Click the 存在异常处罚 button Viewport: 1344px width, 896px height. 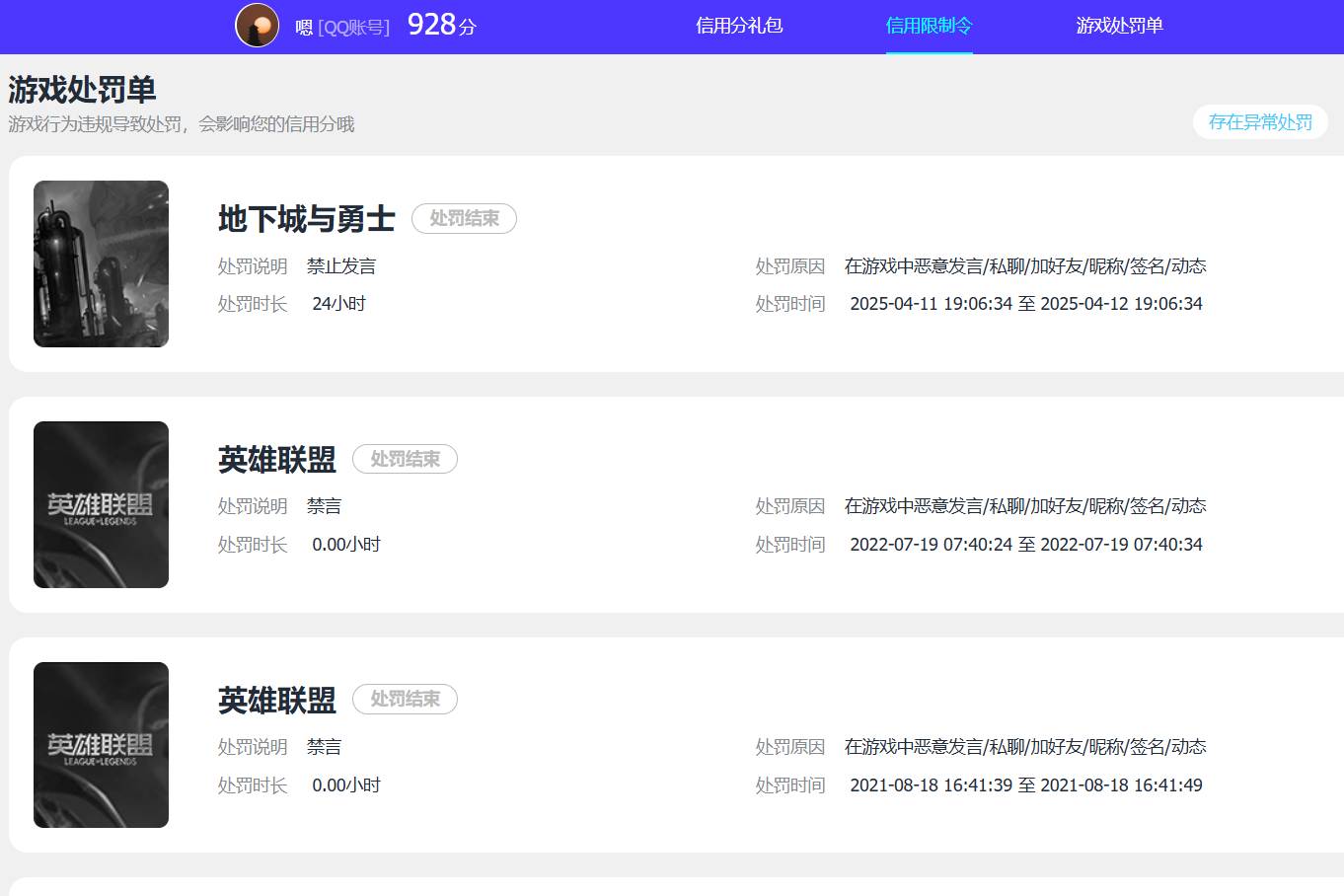[1260, 122]
